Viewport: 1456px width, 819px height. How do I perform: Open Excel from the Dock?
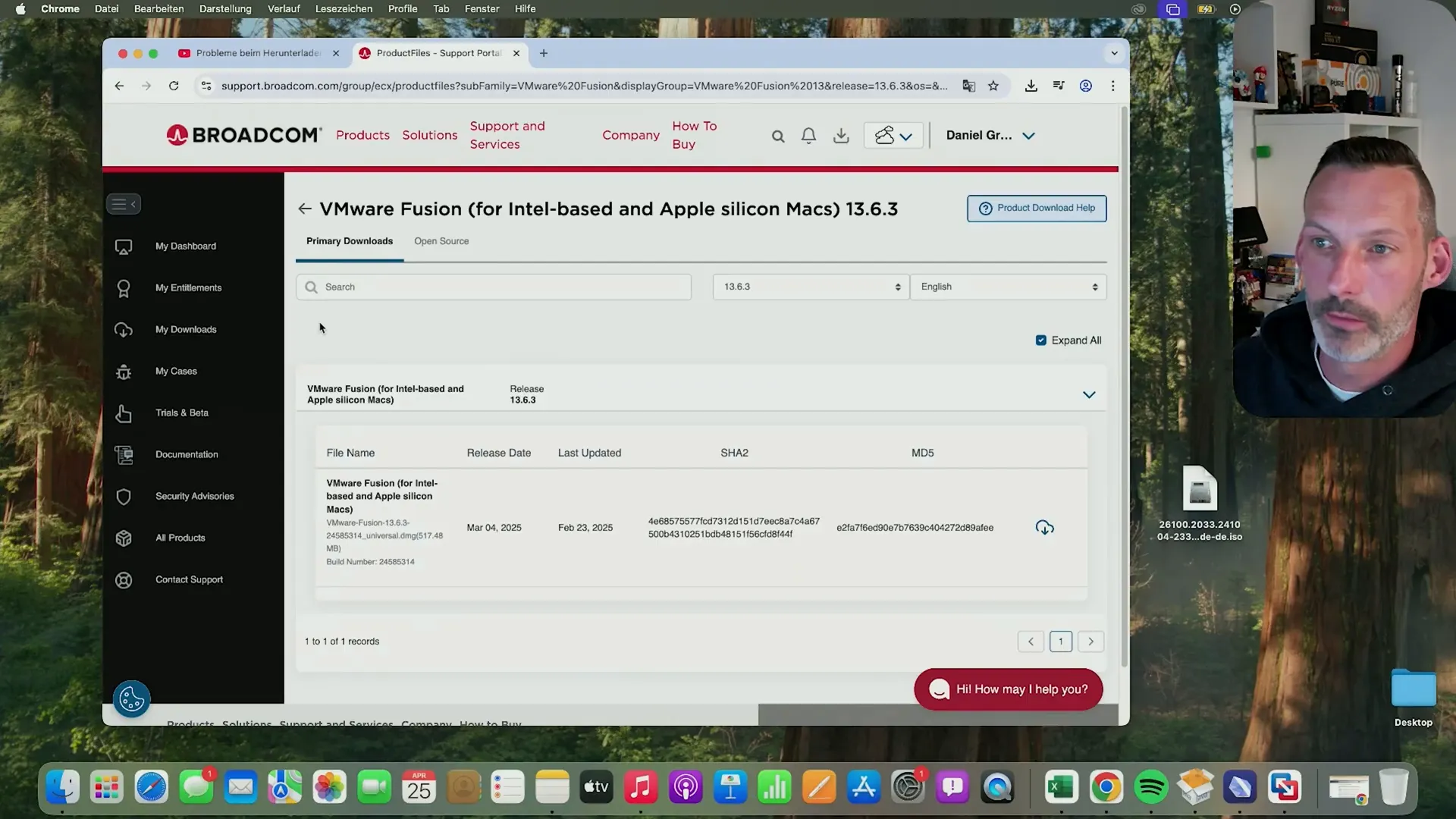click(1061, 788)
